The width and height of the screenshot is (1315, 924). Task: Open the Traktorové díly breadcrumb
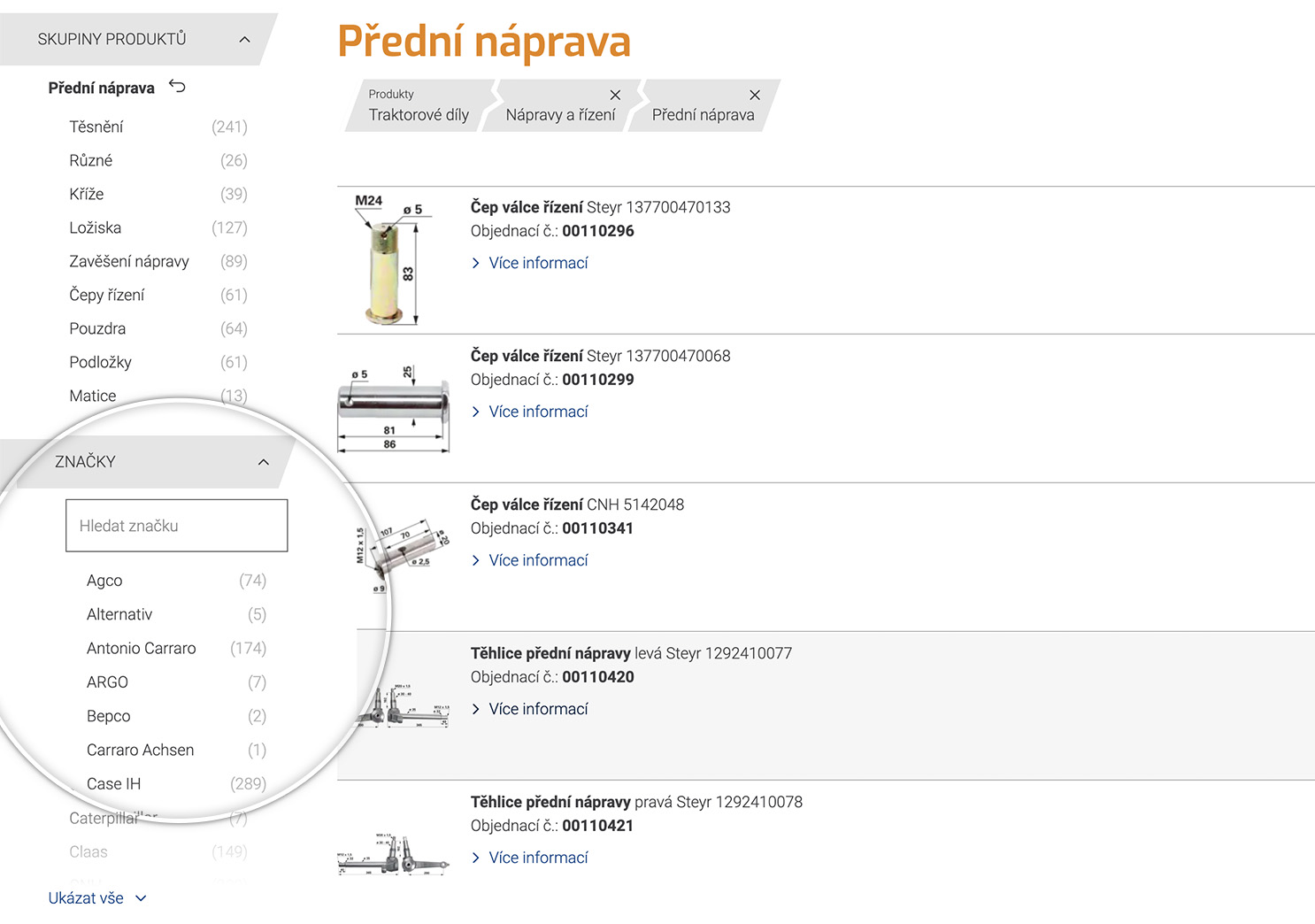click(x=419, y=114)
